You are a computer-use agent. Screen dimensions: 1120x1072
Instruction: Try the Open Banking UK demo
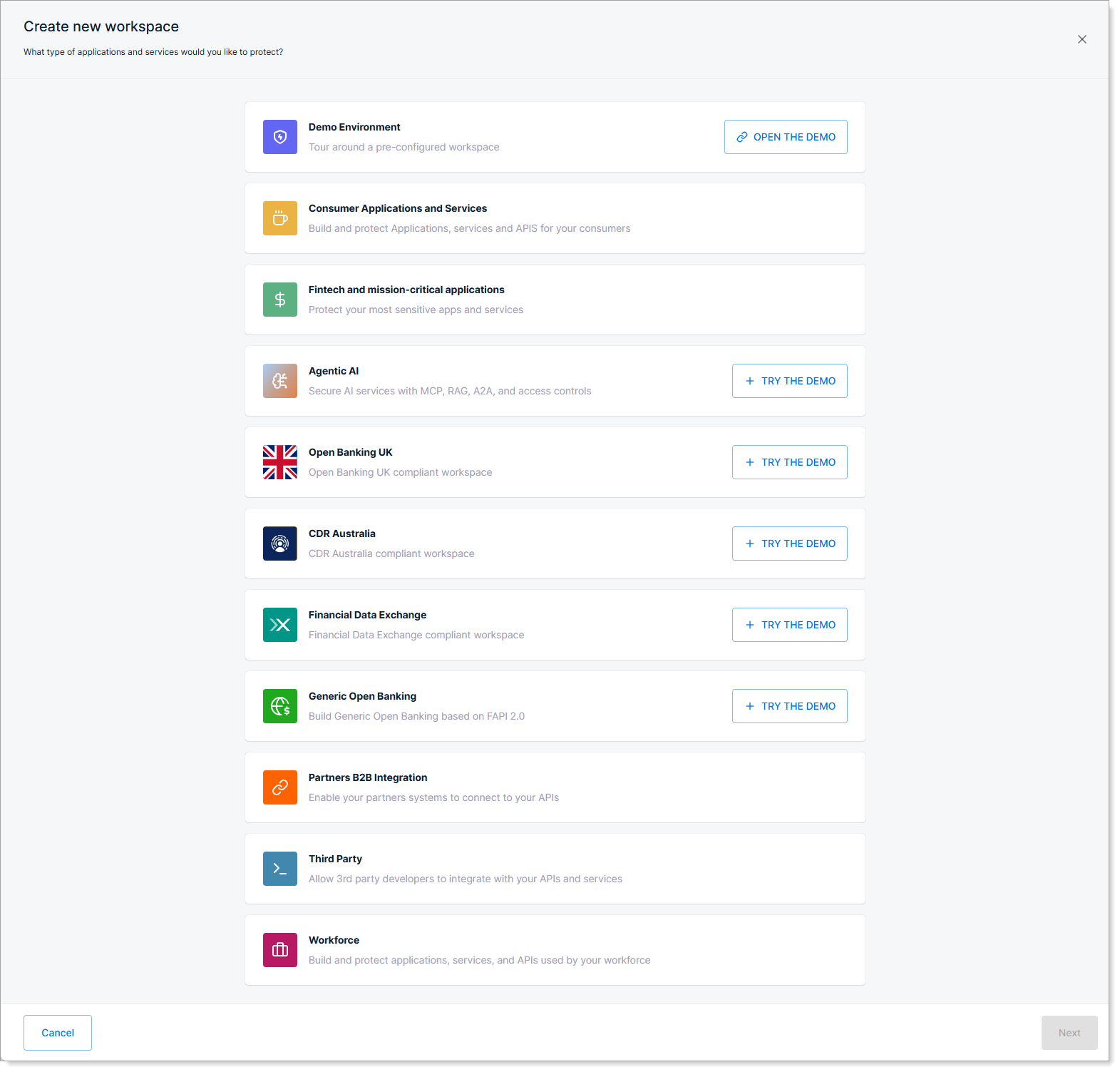click(789, 462)
